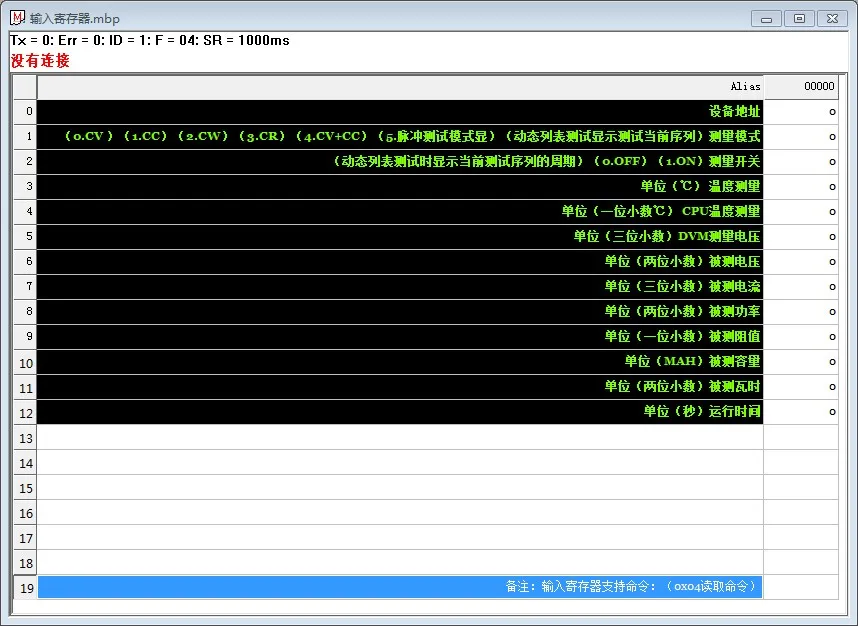
Task: Click the Alias column header
Action: click(400, 86)
